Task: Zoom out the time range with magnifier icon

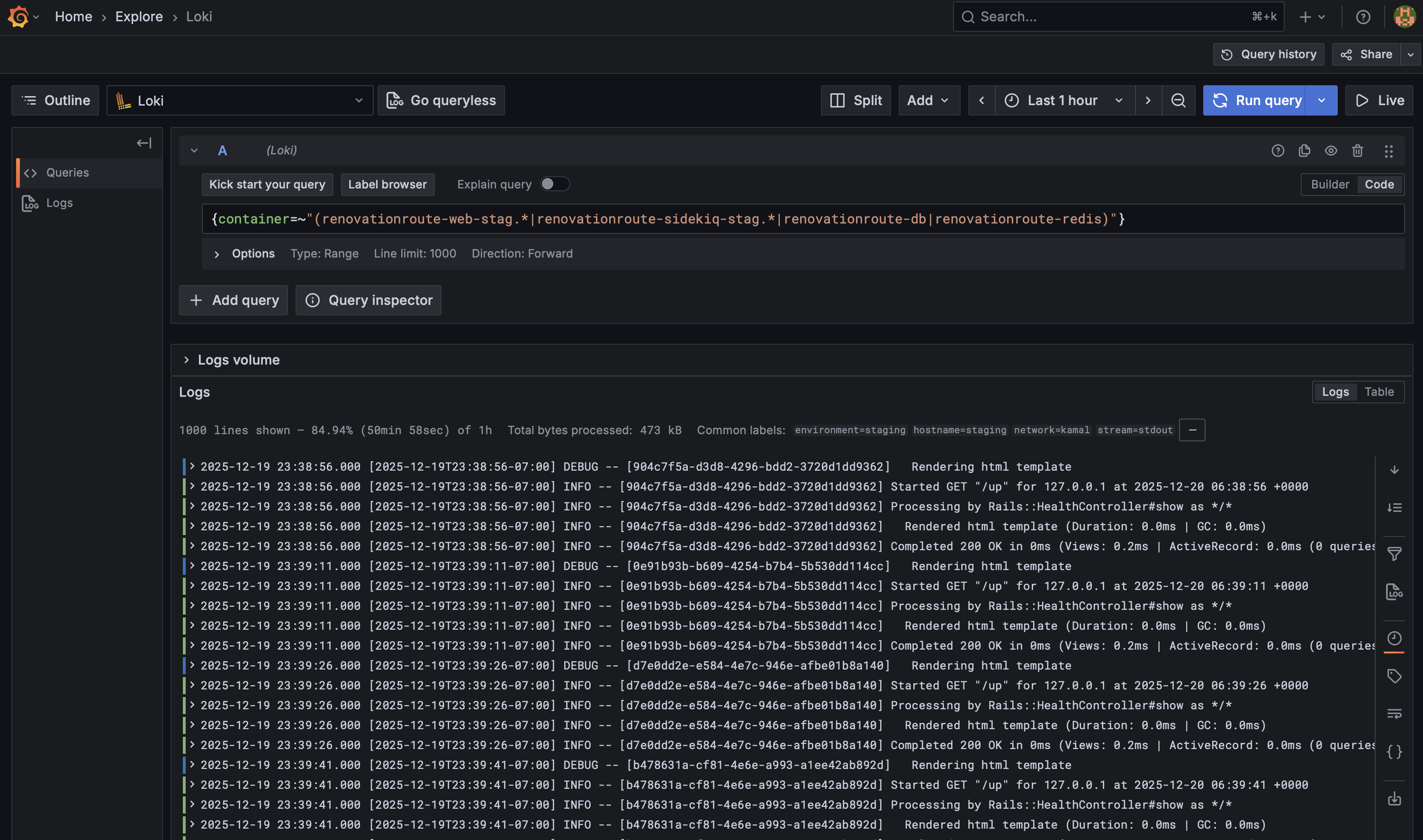Action: pyautogui.click(x=1179, y=100)
